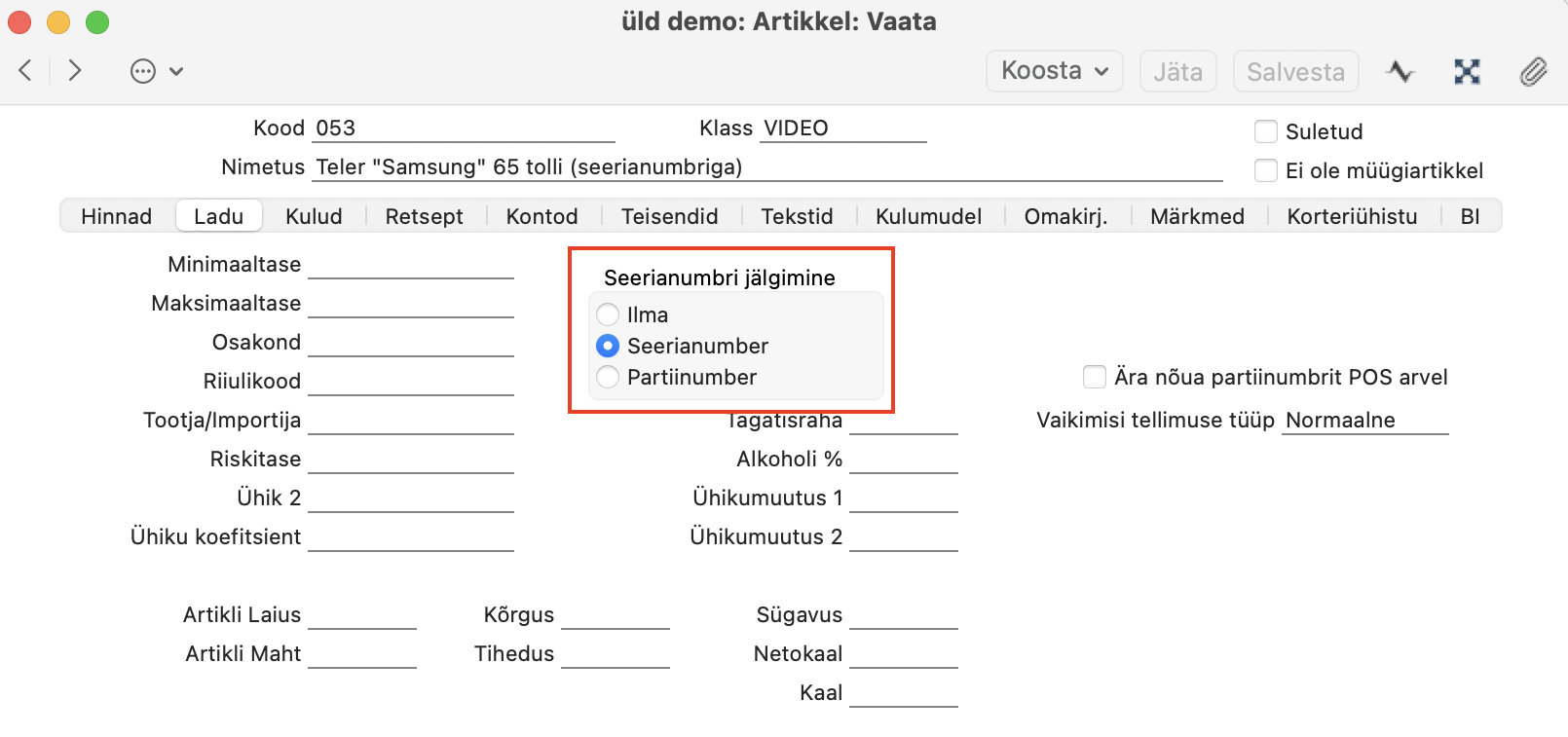Choose the Partiinumber radio option
This screenshot has width=1568, height=737.
coord(608,377)
